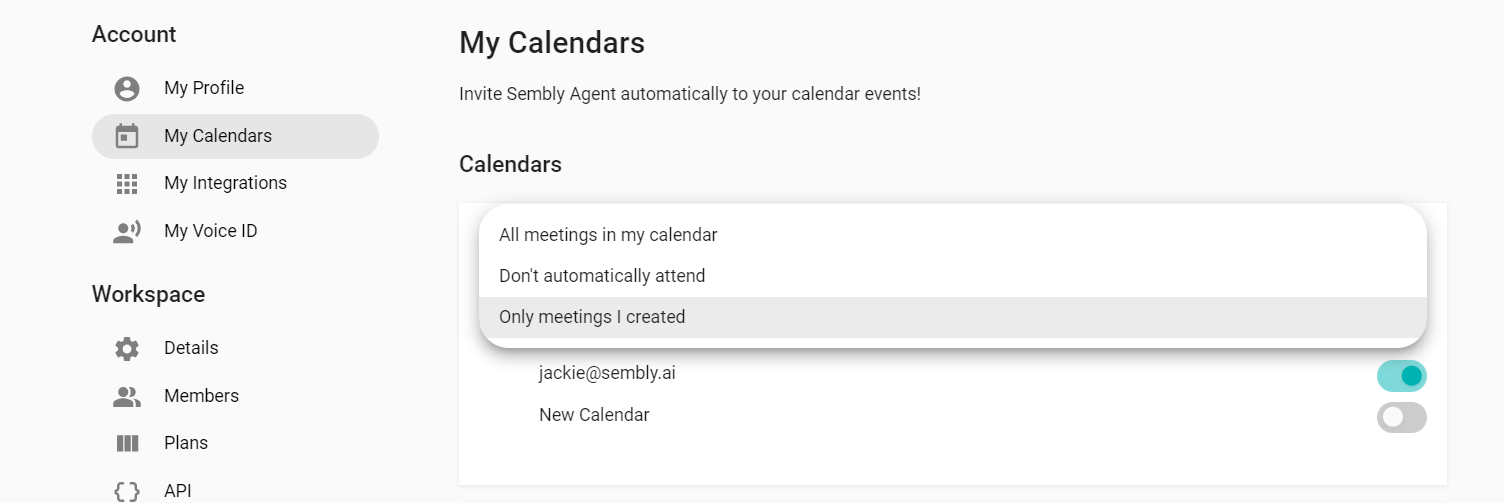Click the Details gear icon
This screenshot has height=503, width=1504.
[127, 349]
